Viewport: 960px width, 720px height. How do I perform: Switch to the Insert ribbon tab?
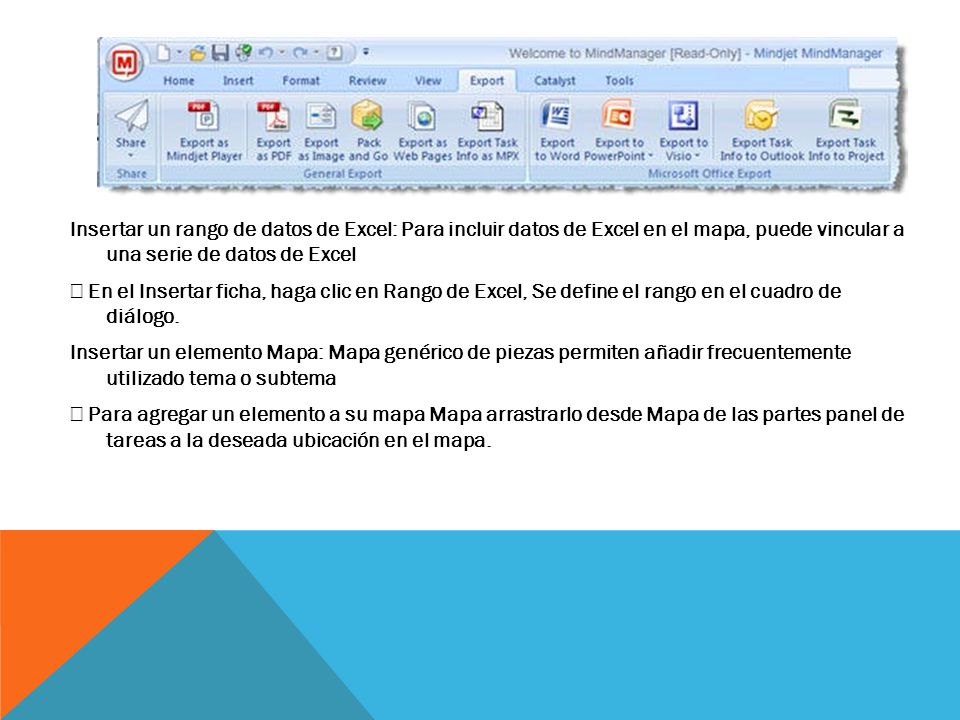tap(238, 81)
